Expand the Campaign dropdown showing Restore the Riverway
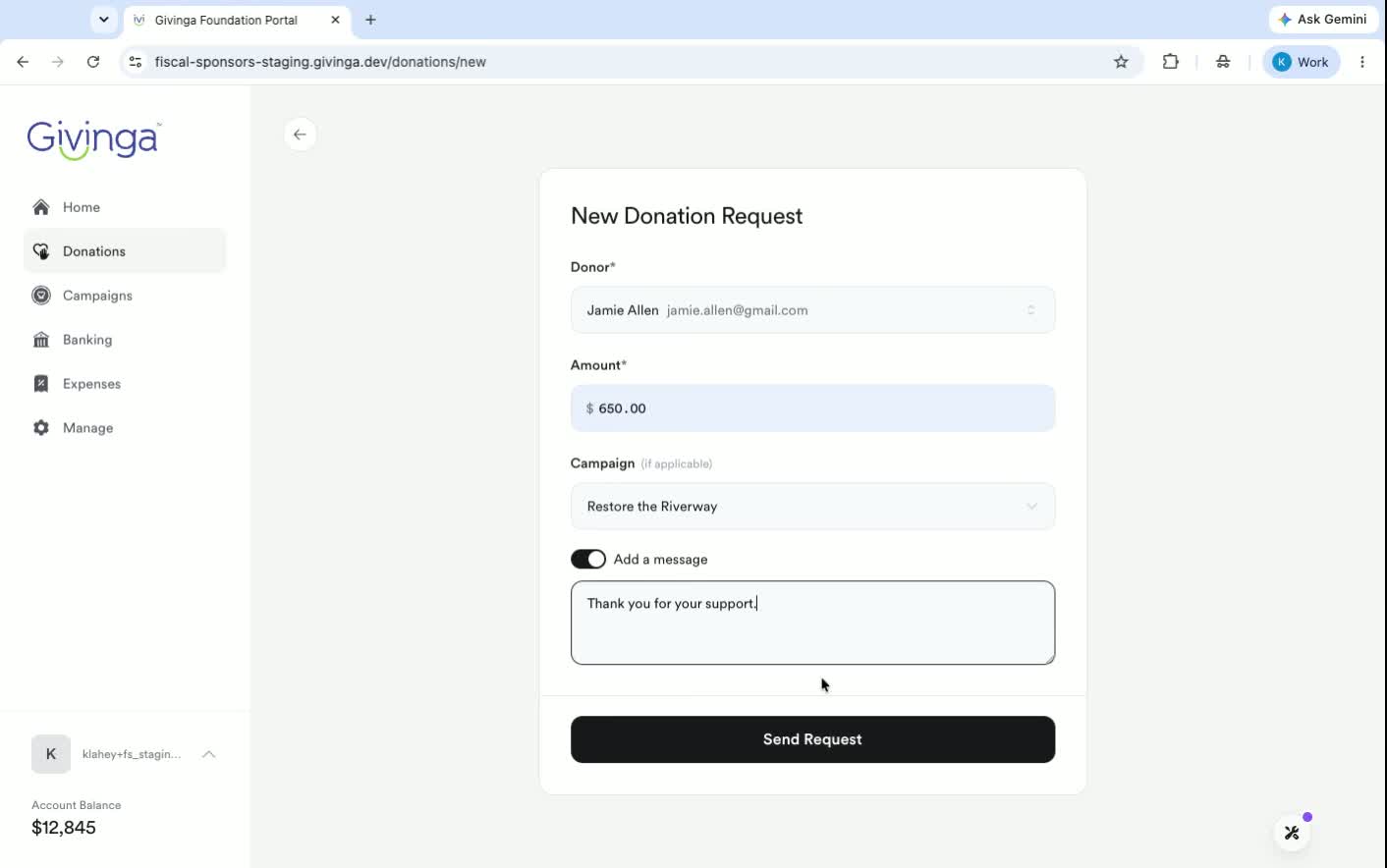 click(x=812, y=507)
